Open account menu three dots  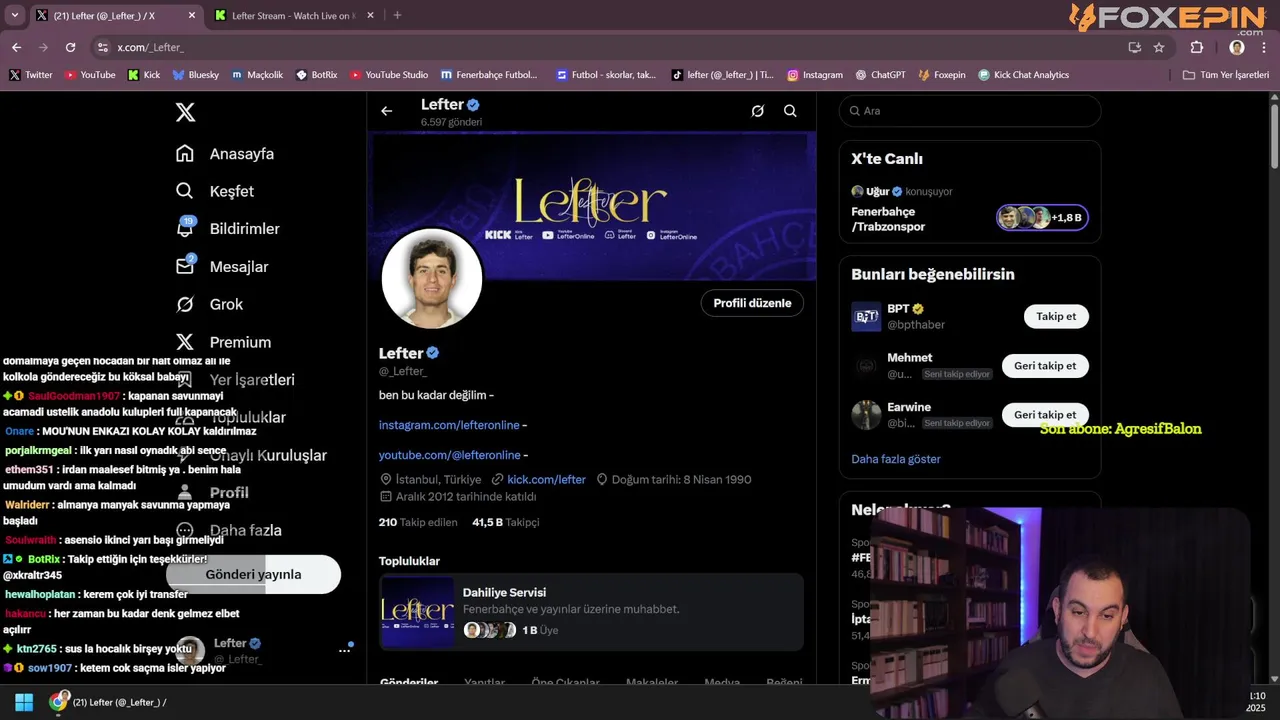pos(344,650)
